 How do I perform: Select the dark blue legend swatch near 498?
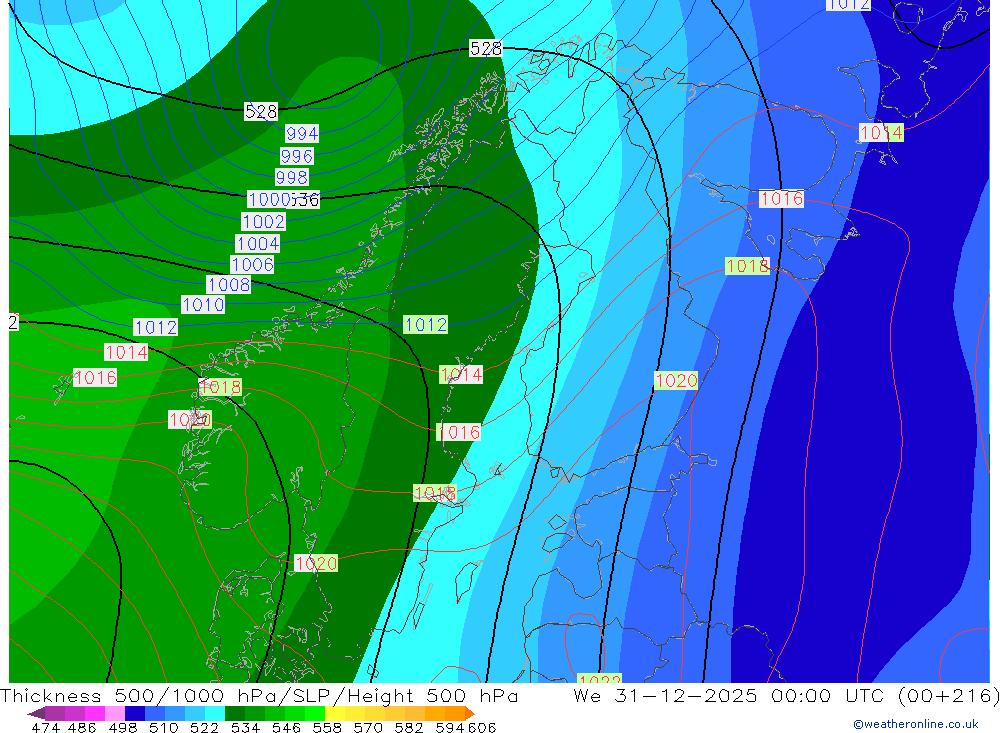pyautogui.click(x=135, y=713)
